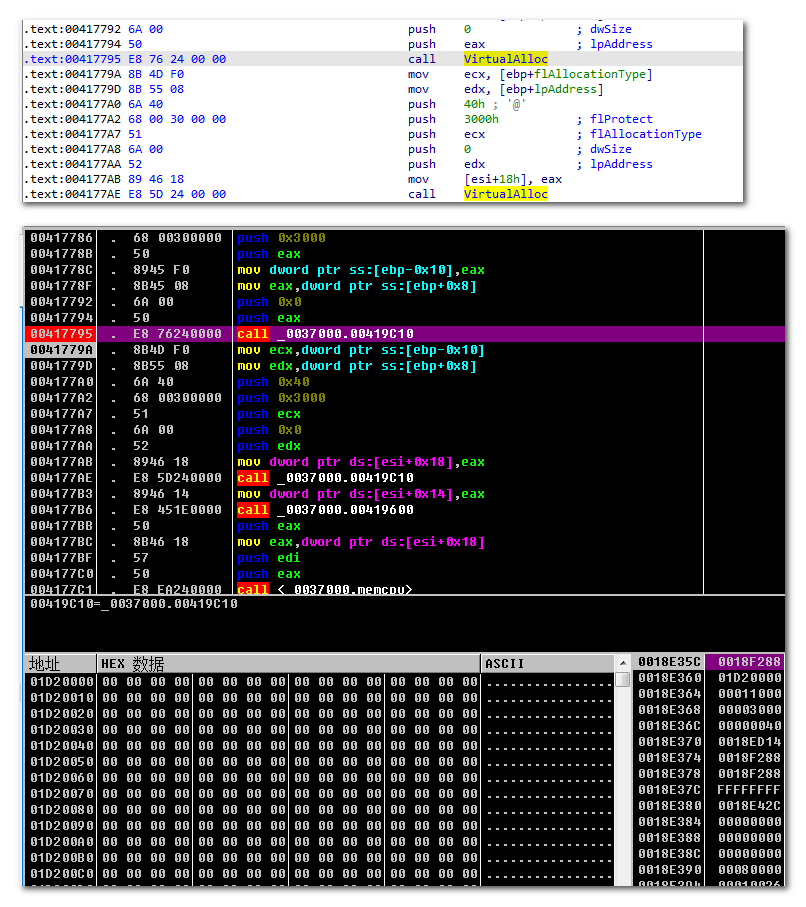Select debugger row 004177AB mov [esi+0x18],eax

tap(404, 462)
